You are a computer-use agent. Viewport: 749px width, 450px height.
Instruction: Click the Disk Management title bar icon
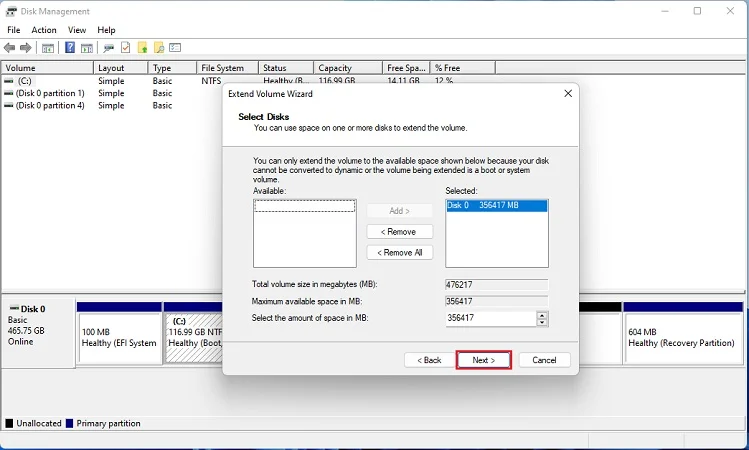(11, 11)
